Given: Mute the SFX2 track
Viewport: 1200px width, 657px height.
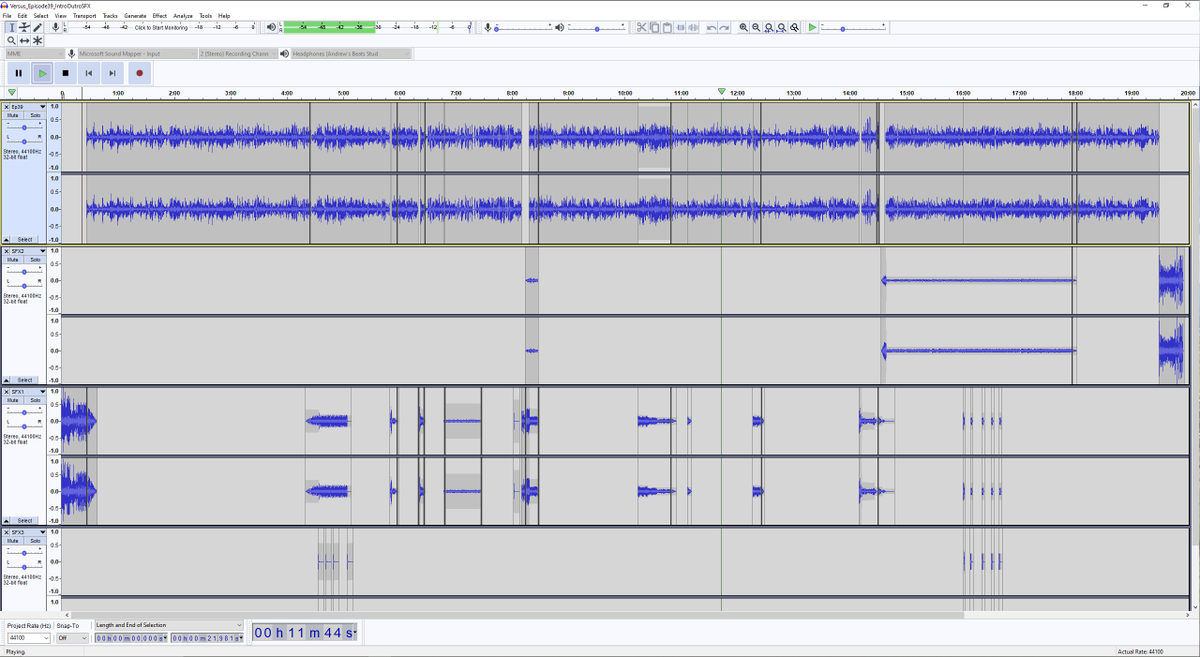Looking at the screenshot, I should (13, 259).
